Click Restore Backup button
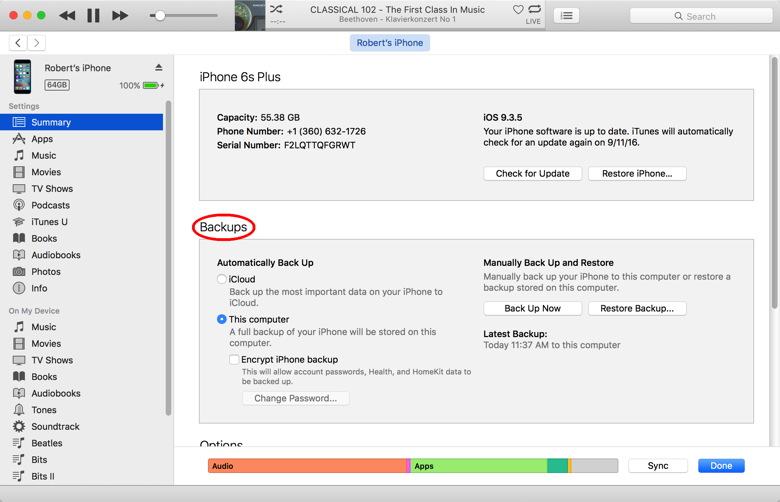 coord(637,308)
